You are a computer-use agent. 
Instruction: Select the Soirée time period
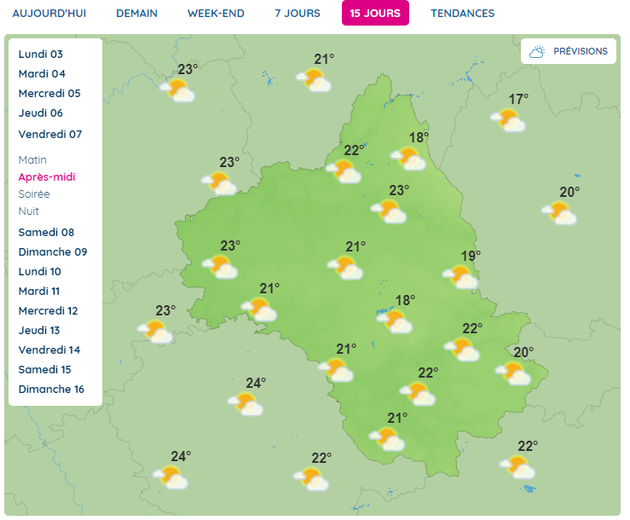tap(33, 194)
